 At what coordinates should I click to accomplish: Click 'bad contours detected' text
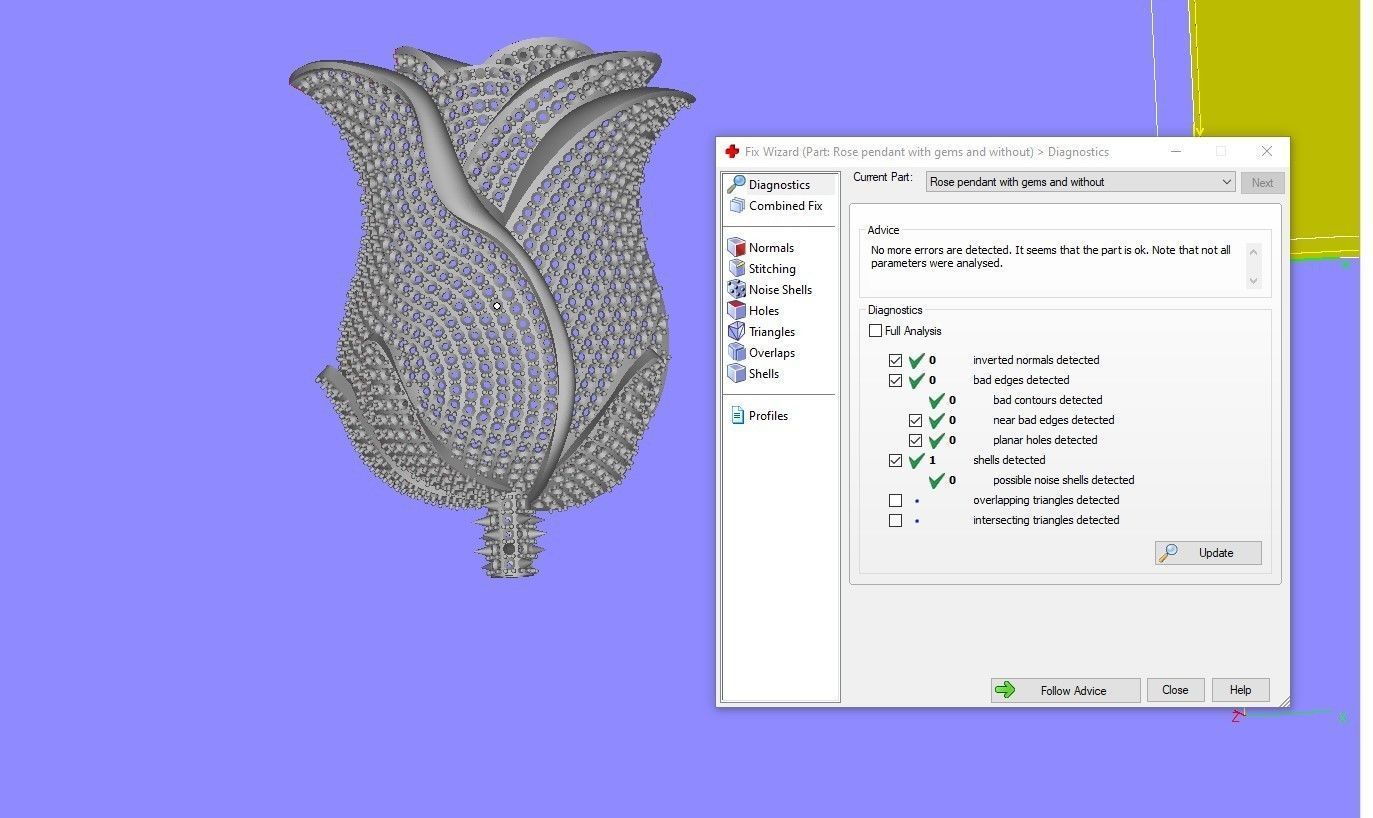click(x=1047, y=400)
